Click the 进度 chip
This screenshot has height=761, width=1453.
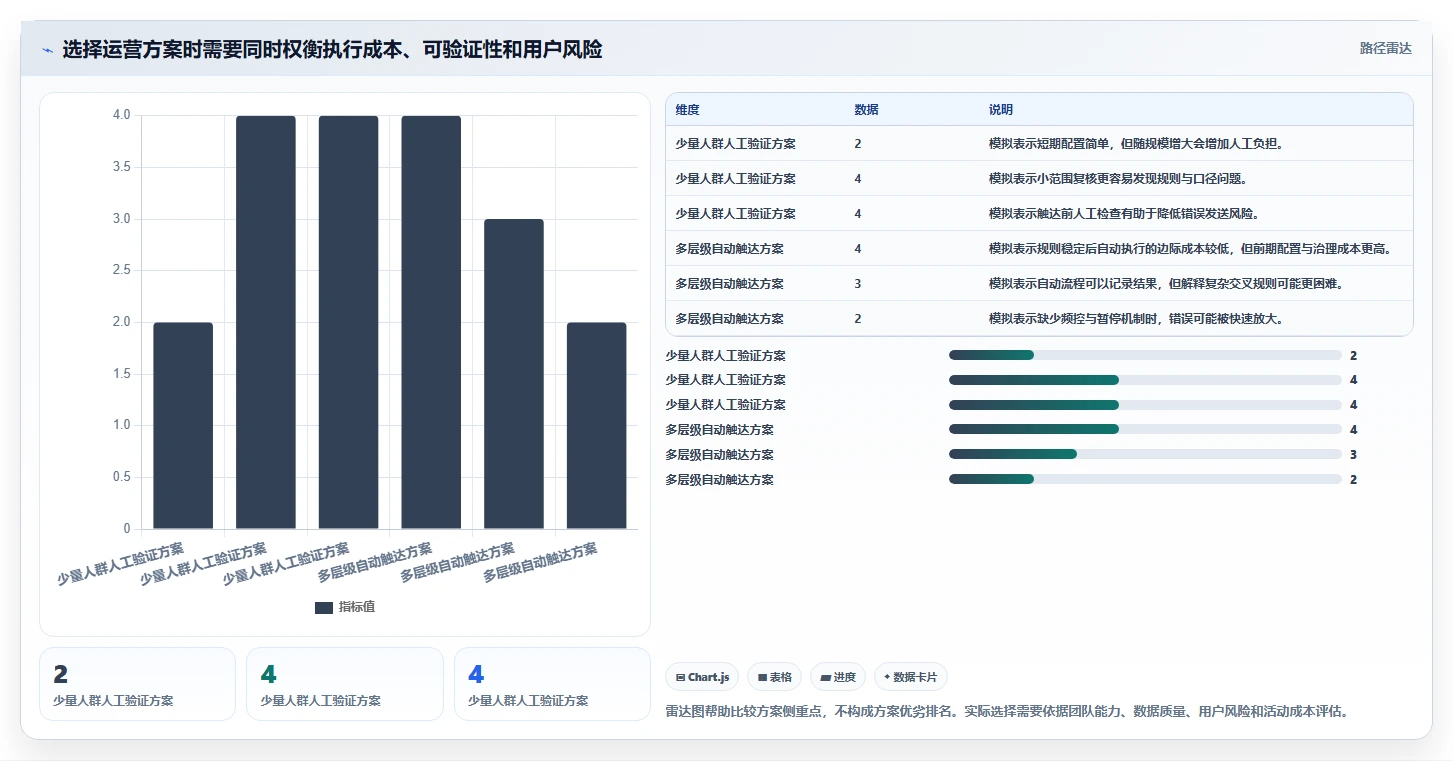pyautogui.click(x=838, y=677)
